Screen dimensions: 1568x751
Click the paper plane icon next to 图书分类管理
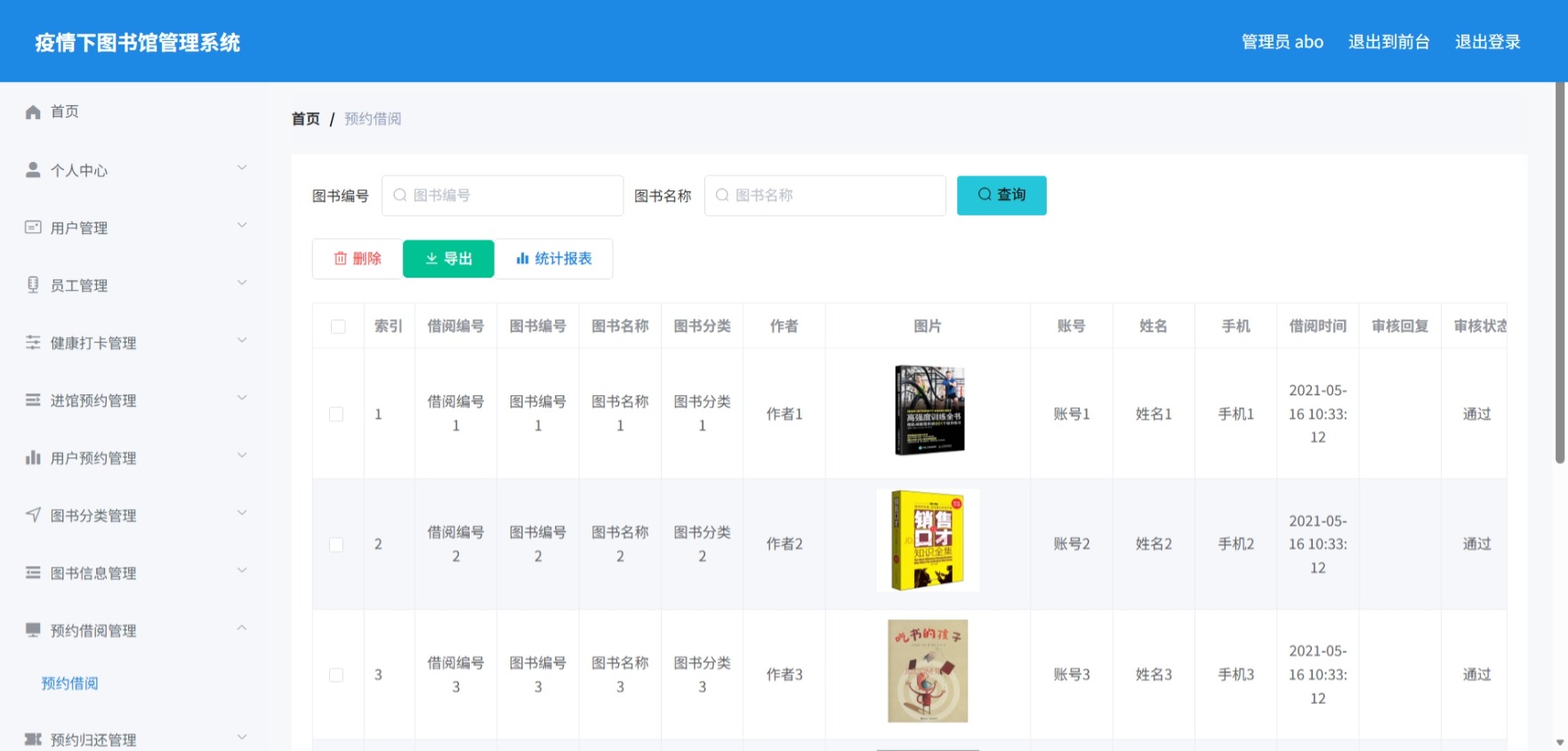coord(33,514)
